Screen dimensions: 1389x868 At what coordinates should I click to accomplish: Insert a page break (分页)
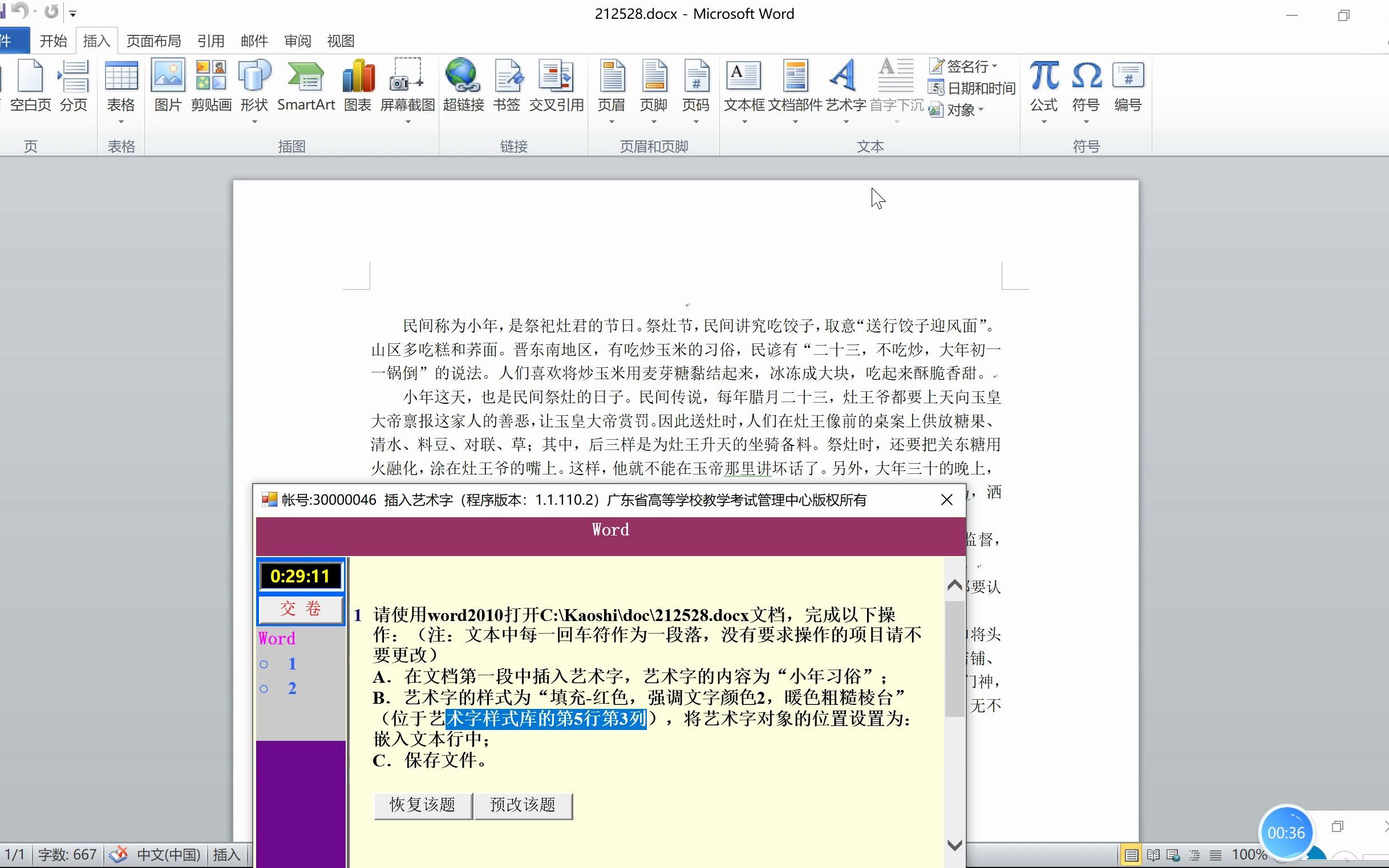coord(74,86)
